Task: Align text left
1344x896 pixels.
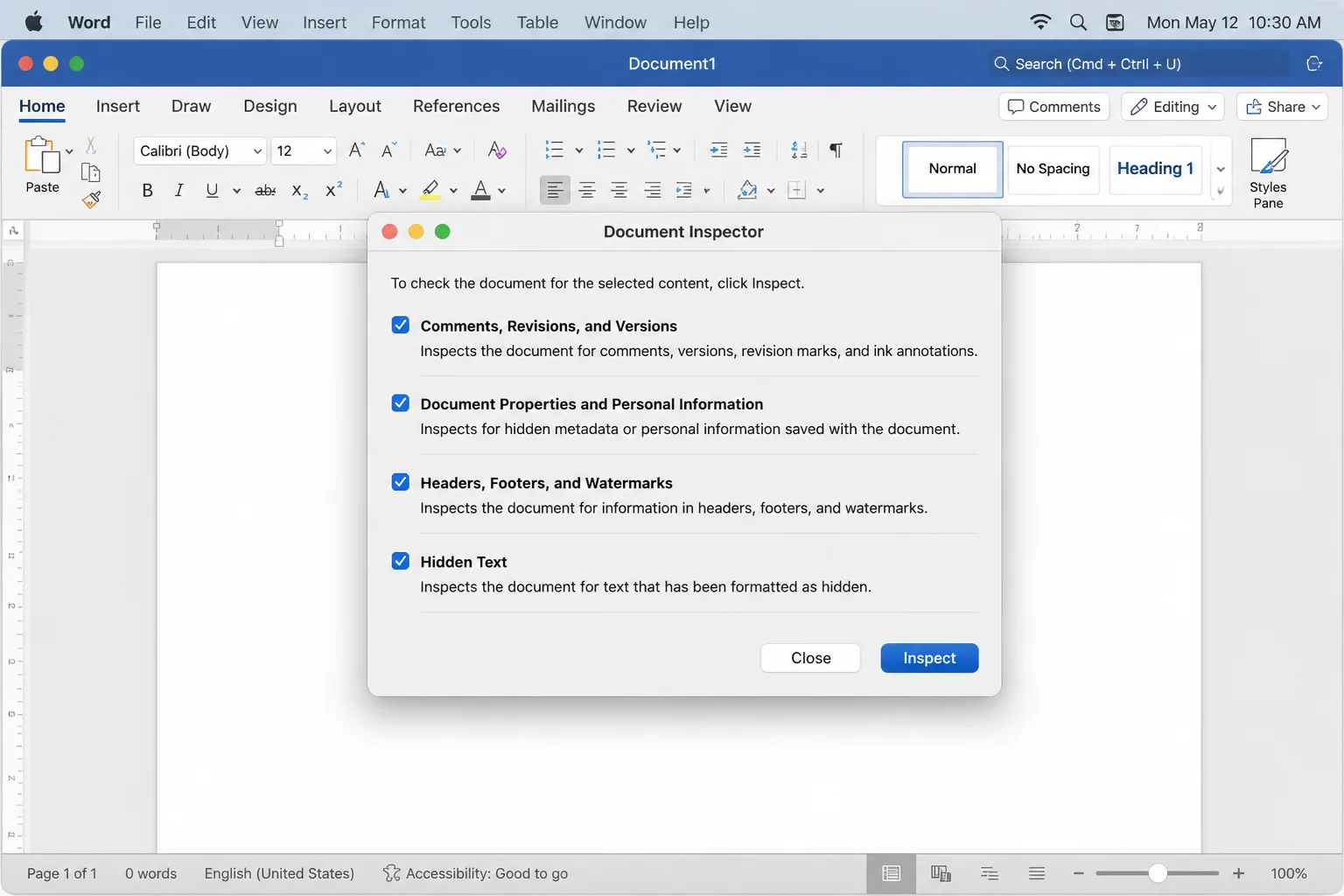Action: (555, 190)
